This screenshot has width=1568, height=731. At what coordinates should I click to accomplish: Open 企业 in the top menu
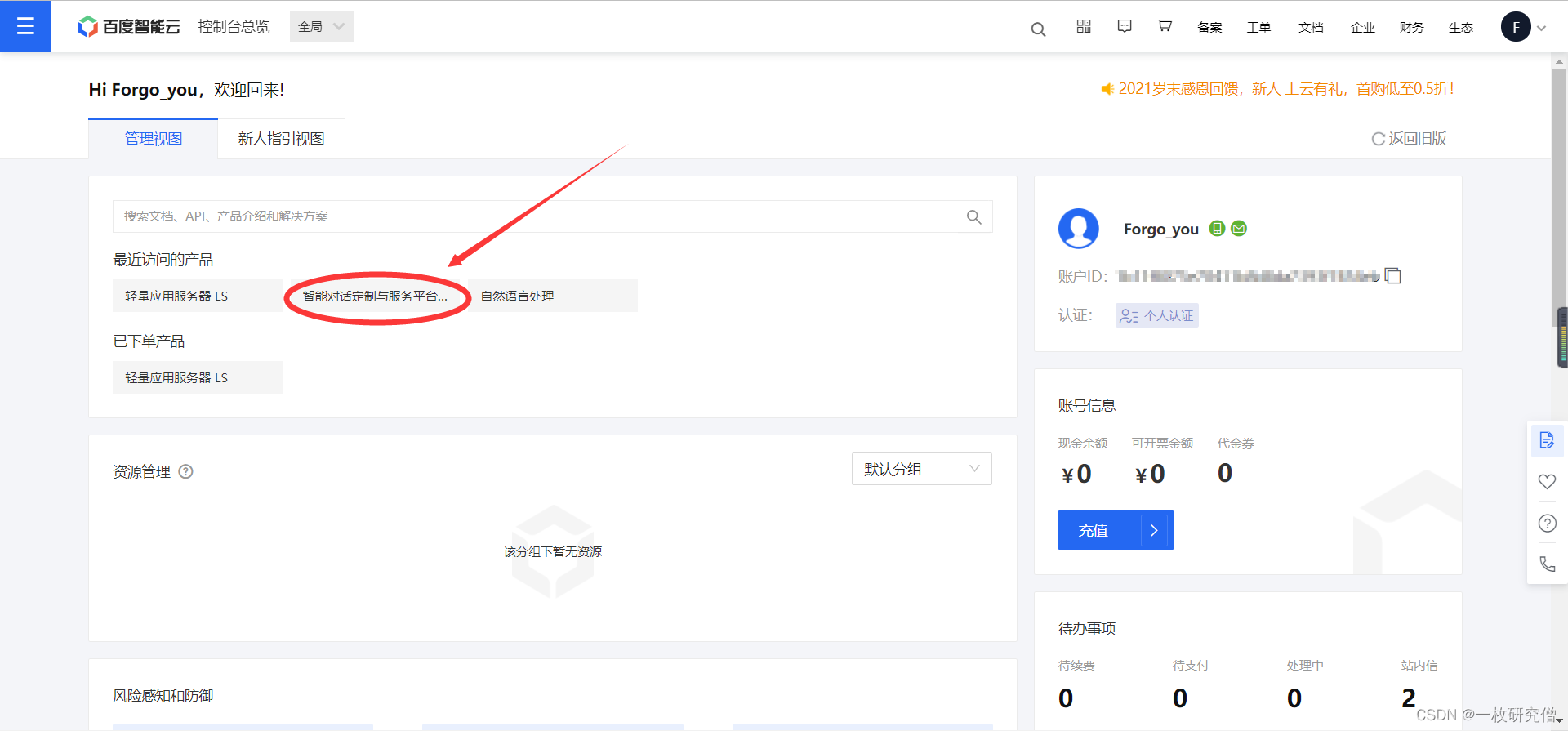[x=1363, y=27]
